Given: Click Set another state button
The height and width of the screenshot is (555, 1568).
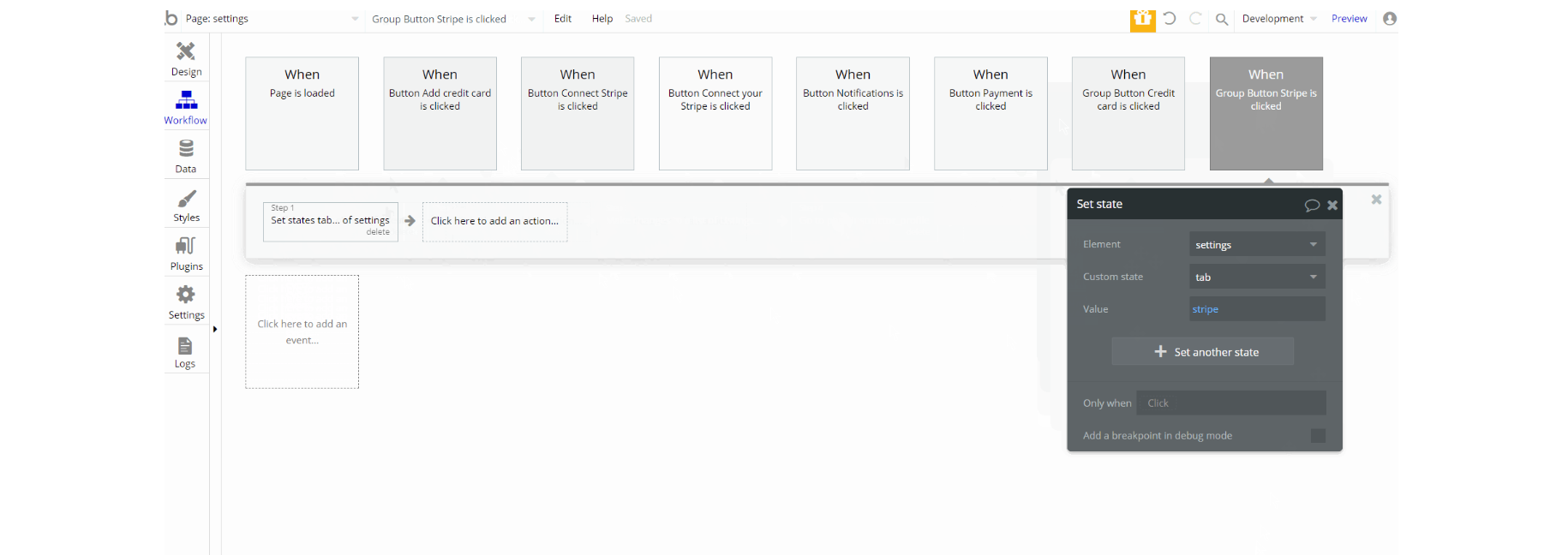Looking at the screenshot, I should (x=1203, y=352).
